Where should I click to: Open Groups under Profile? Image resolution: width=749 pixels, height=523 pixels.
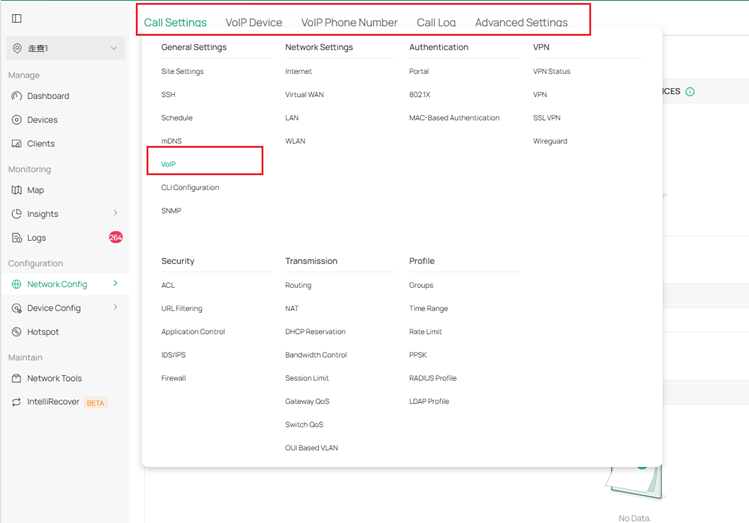[x=421, y=285]
